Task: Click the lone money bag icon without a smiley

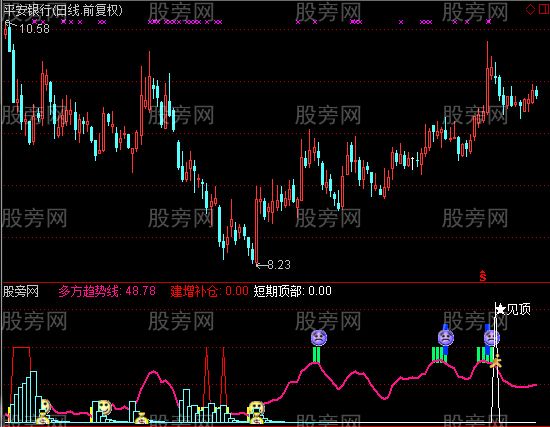Action: 141,419
